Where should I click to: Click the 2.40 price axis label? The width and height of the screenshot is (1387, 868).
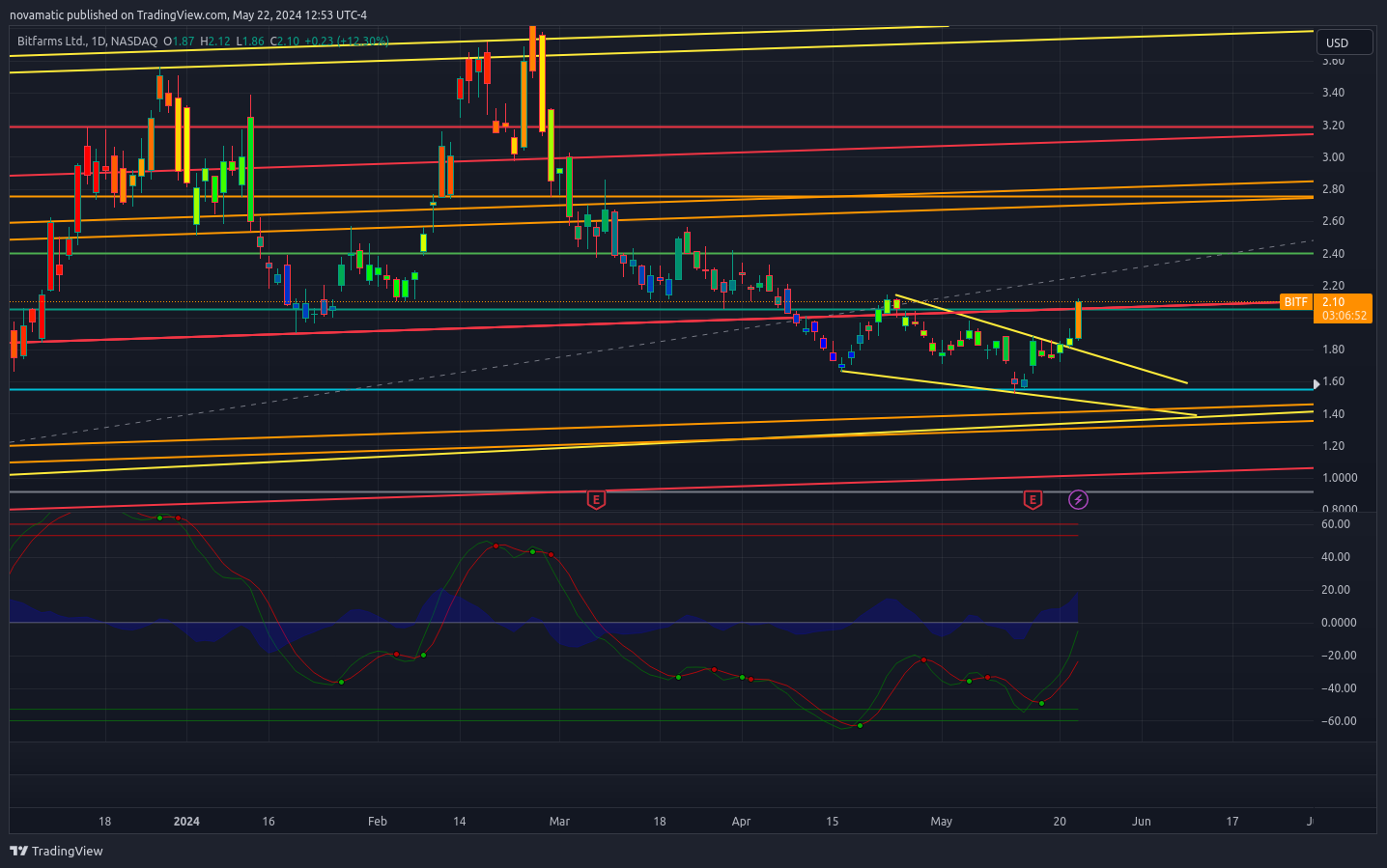pos(1333,254)
